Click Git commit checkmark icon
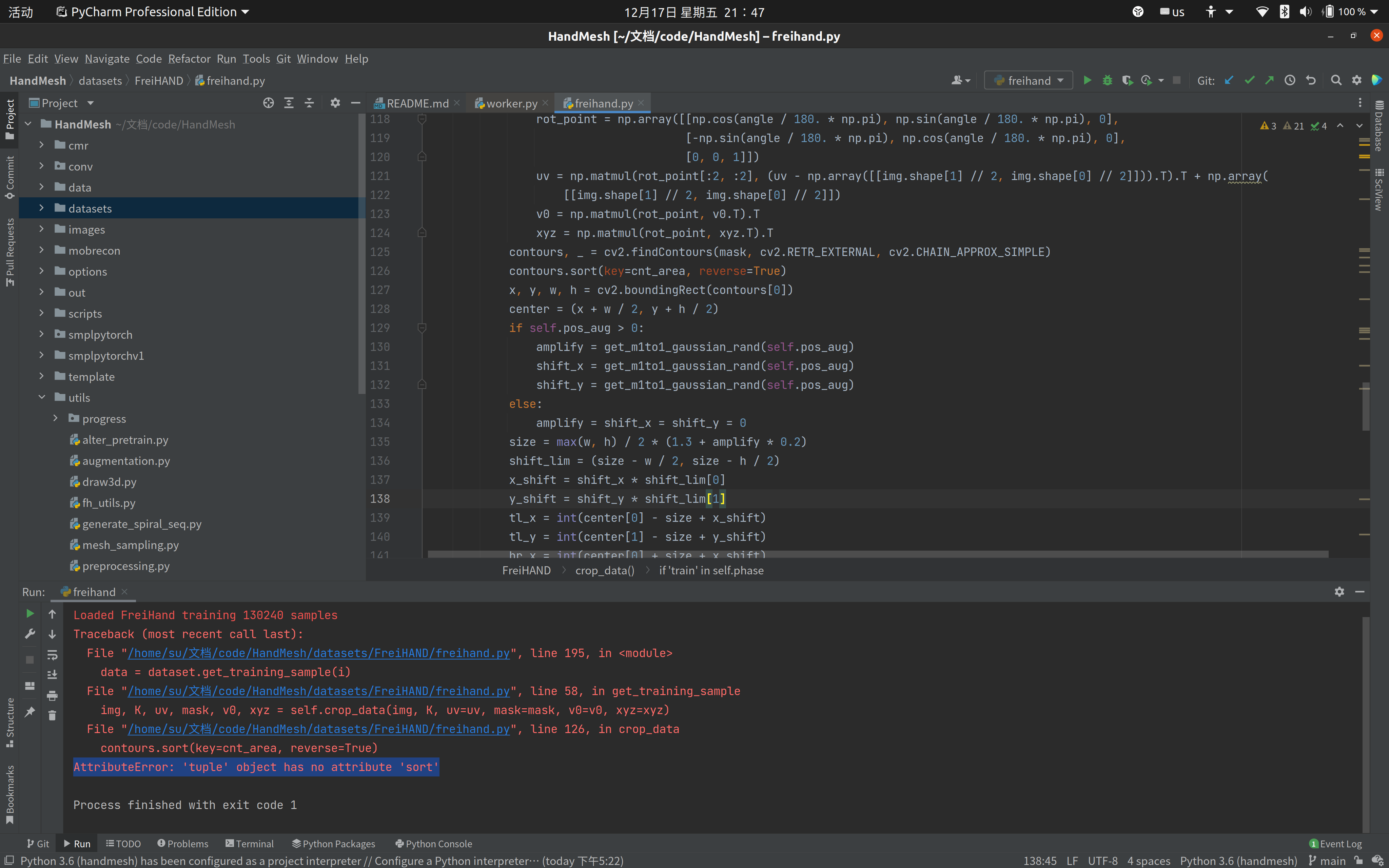The height and width of the screenshot is (868, 1389). pyautogui.click(x=1250, y=80)
